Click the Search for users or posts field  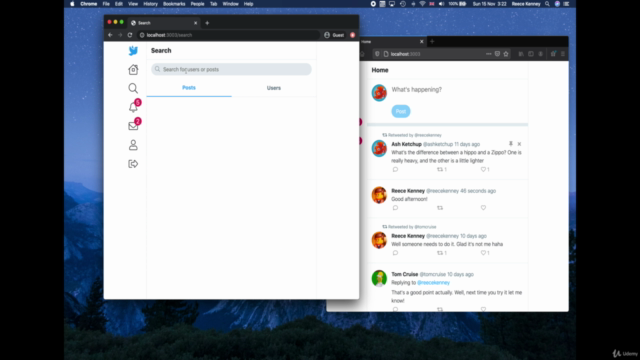pos(231,69)
